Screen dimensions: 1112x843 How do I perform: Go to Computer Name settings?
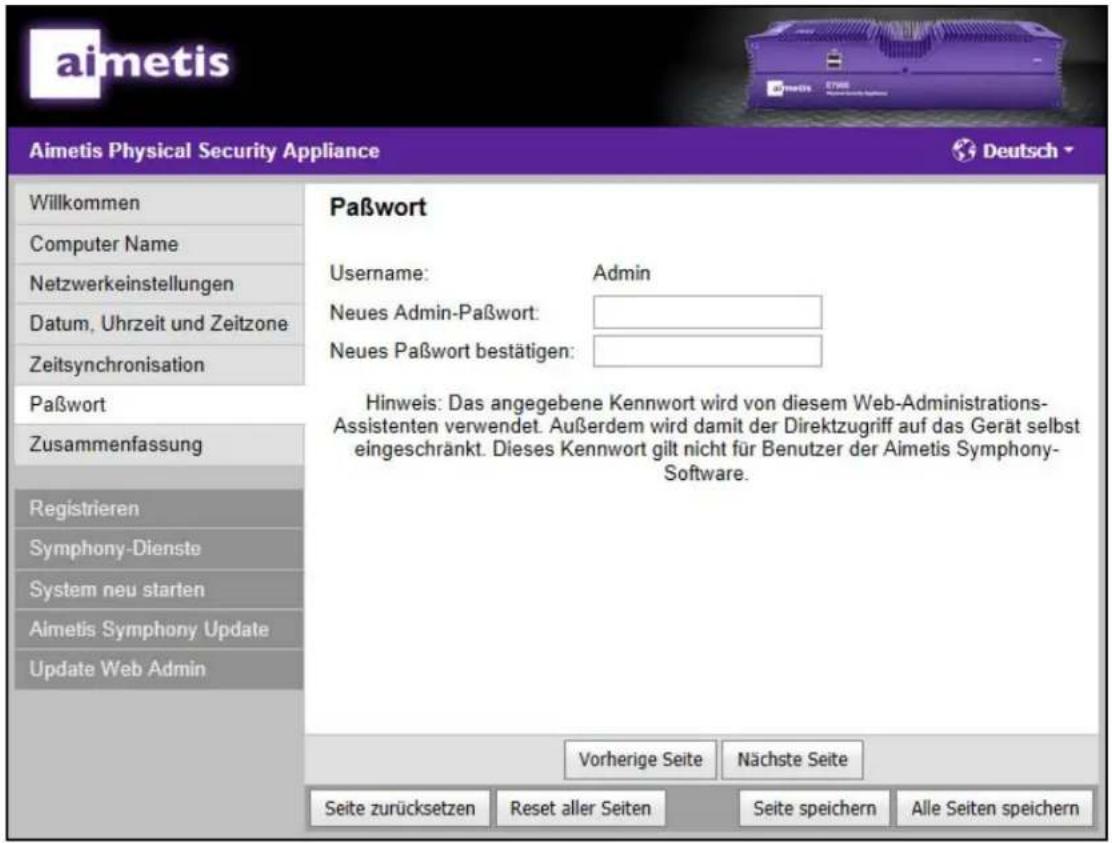159,244
